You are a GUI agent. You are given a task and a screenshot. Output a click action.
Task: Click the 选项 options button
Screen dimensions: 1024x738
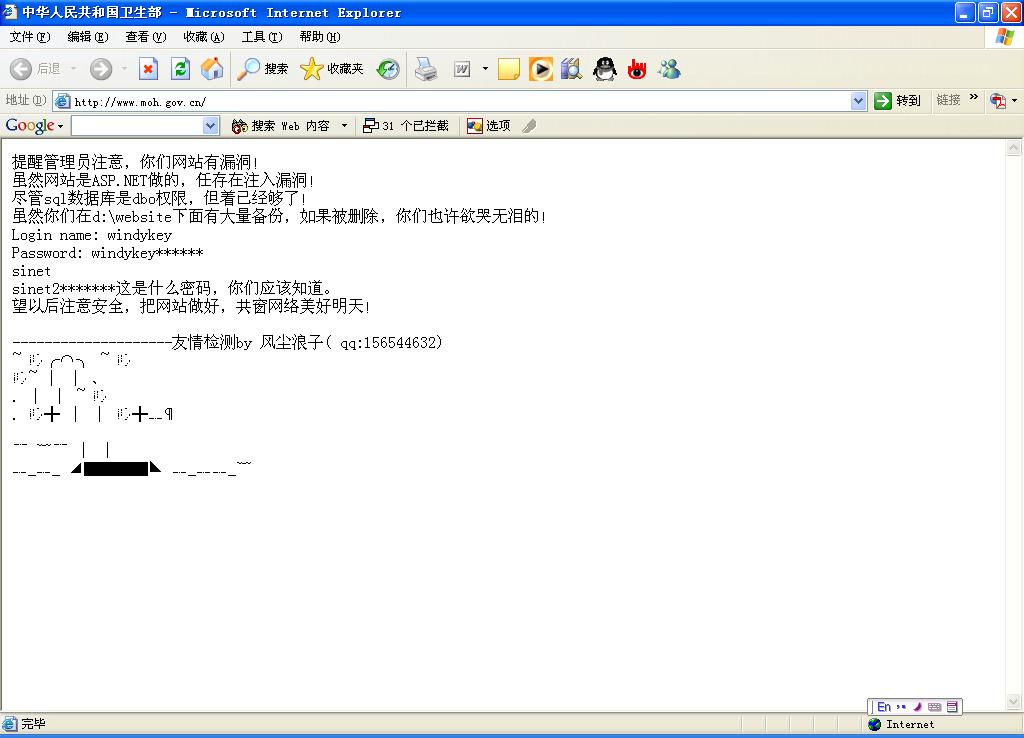489,126
